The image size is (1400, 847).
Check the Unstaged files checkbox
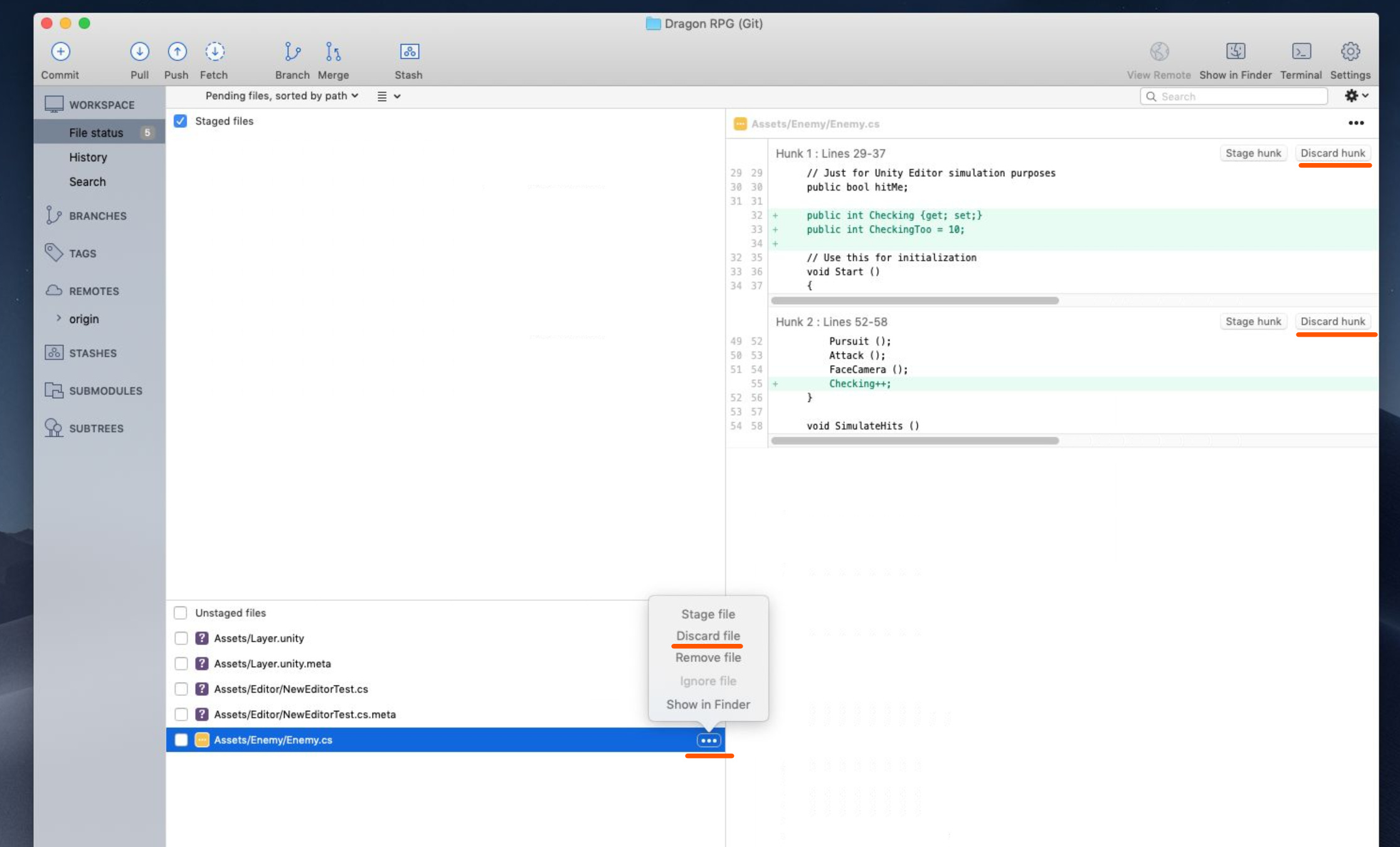181,613
